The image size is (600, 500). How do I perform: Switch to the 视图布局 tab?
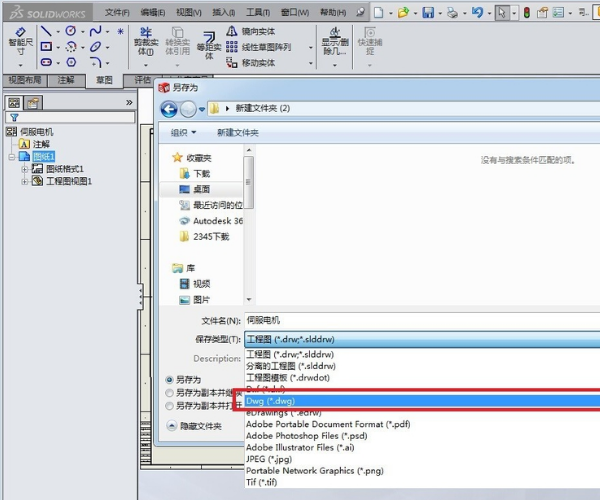coord(25,80)
